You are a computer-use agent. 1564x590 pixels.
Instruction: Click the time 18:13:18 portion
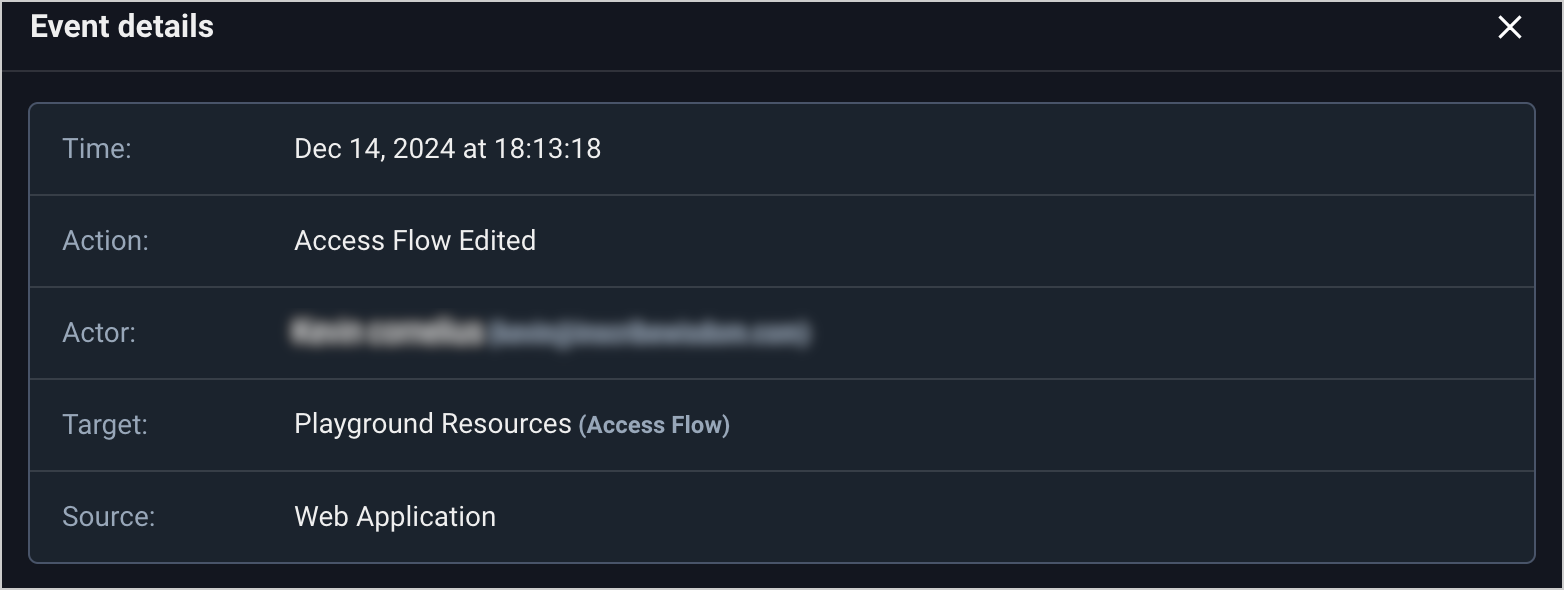[547, 149]
